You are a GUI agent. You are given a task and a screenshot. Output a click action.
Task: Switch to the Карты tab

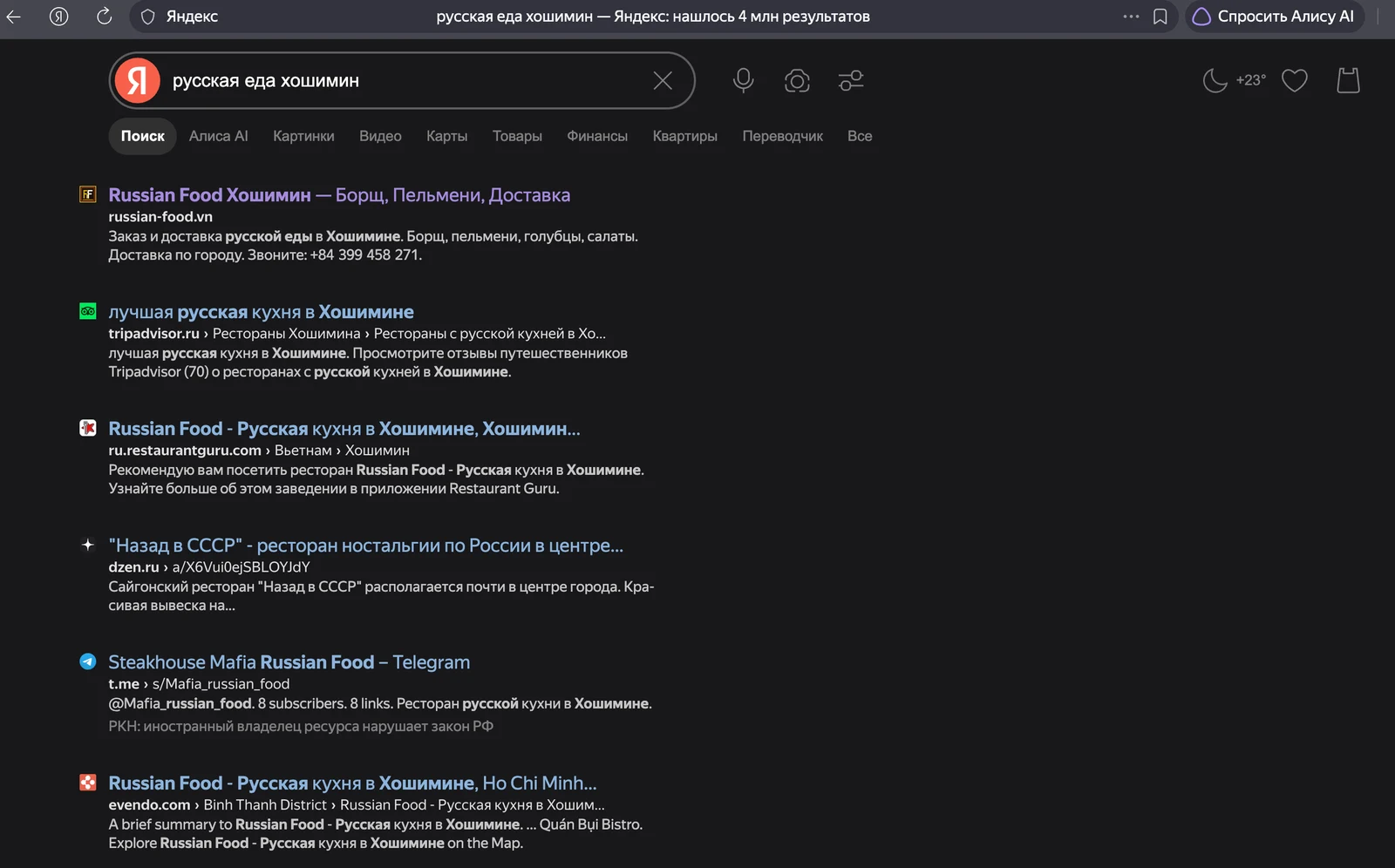tap(447, 136)
